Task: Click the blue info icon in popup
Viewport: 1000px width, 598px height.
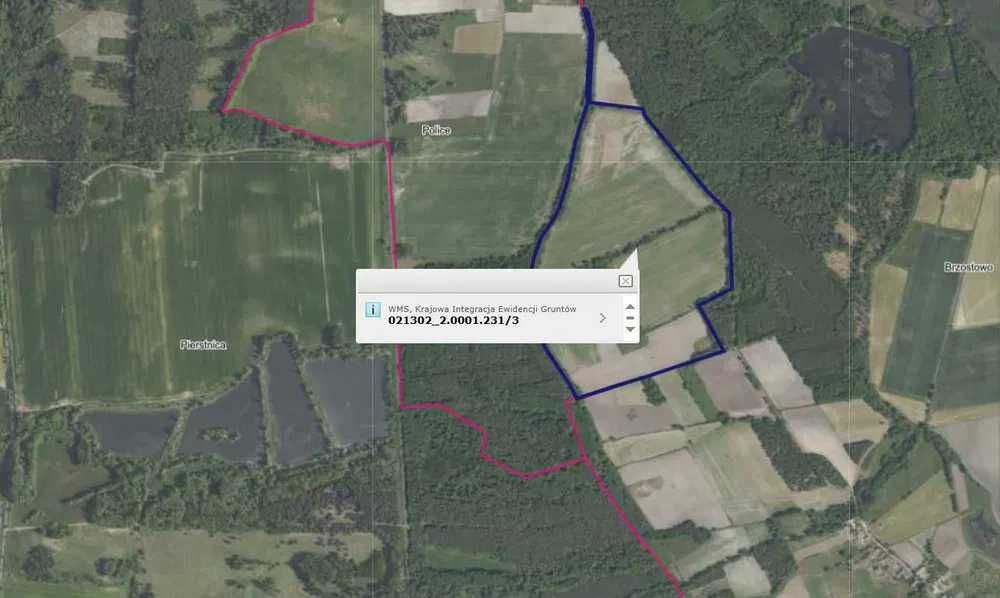Action: click(372, 309)
